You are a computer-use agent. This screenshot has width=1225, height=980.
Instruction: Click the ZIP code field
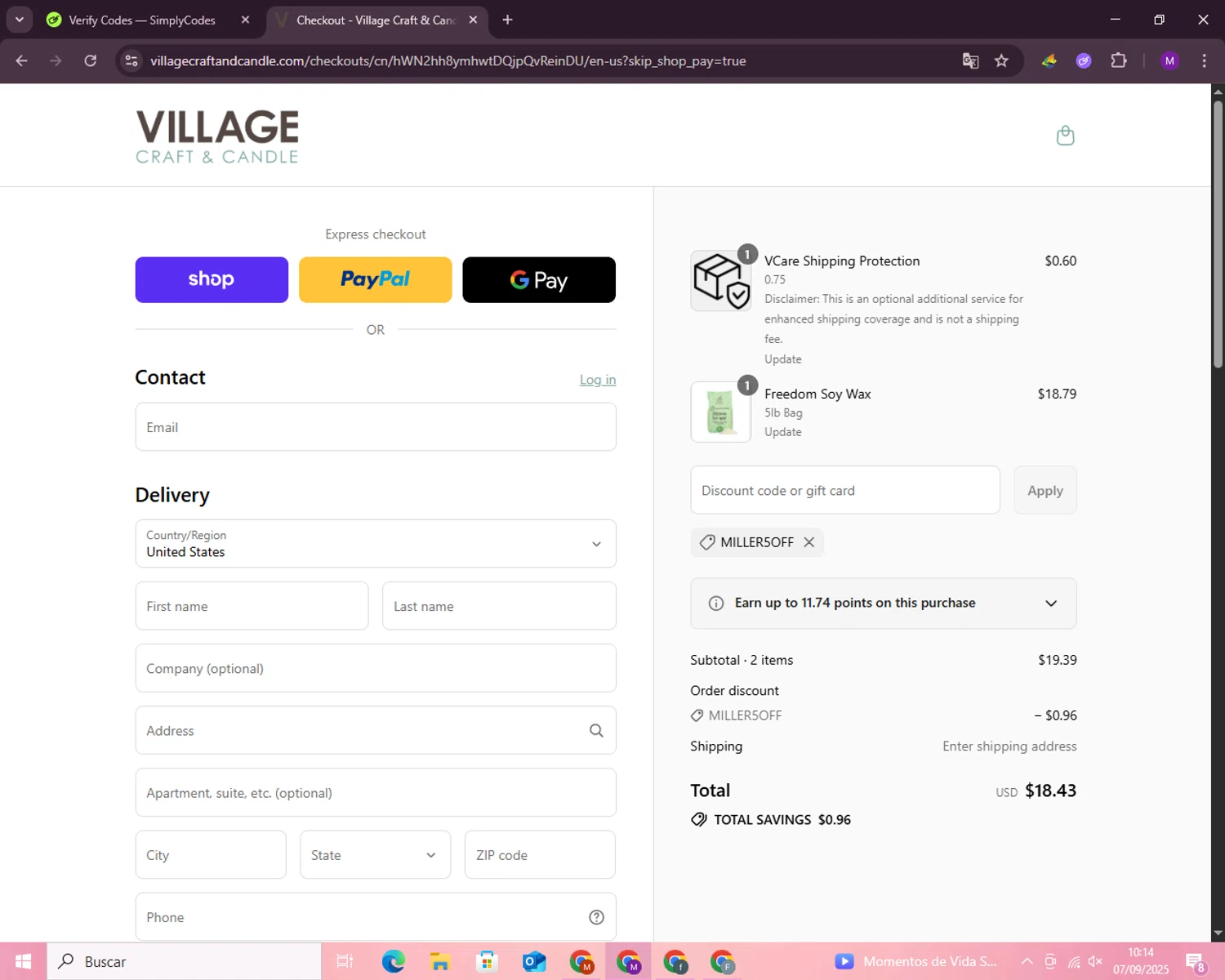point(540,855)
